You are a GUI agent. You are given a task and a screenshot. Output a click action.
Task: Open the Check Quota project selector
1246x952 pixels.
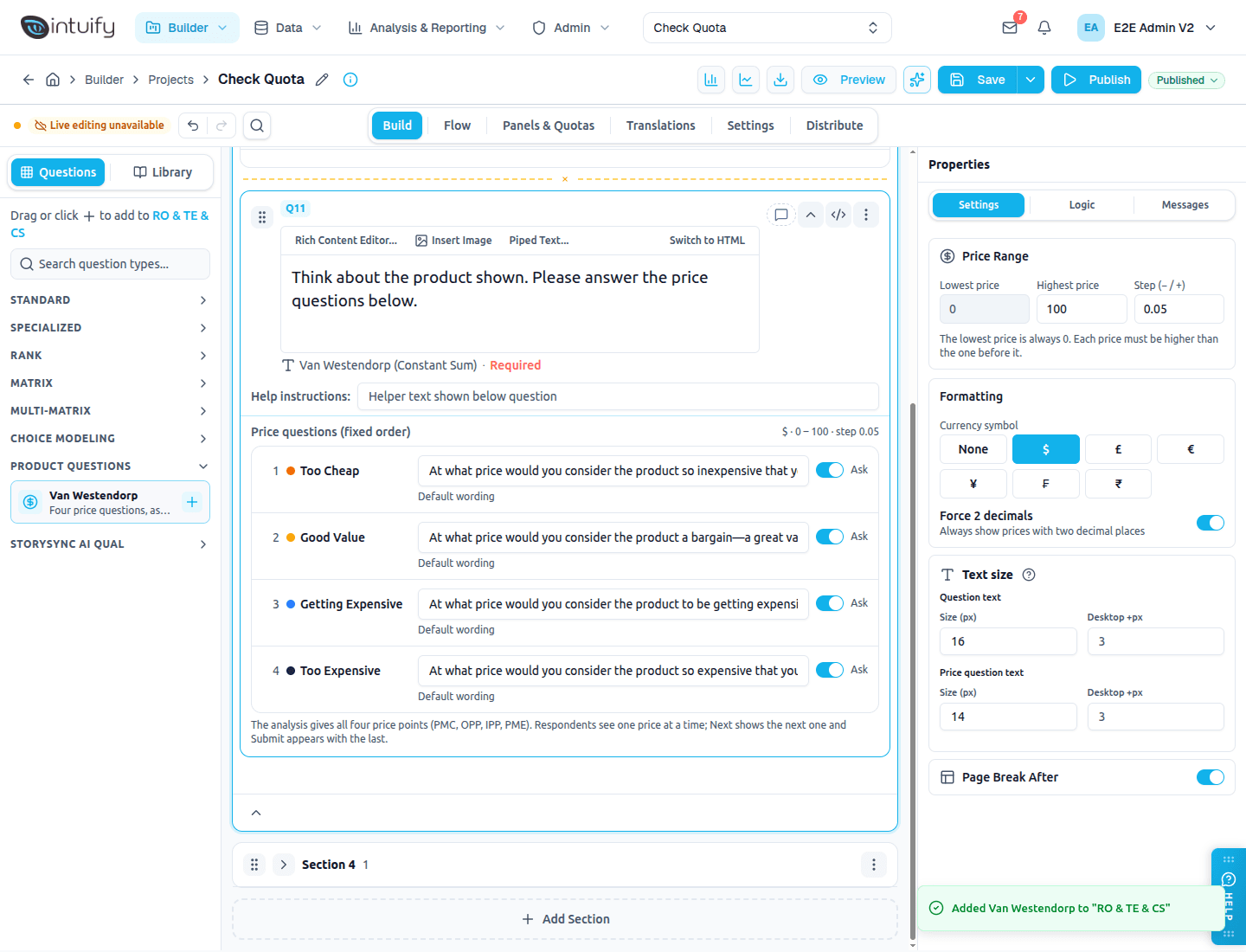pos(767,28)
